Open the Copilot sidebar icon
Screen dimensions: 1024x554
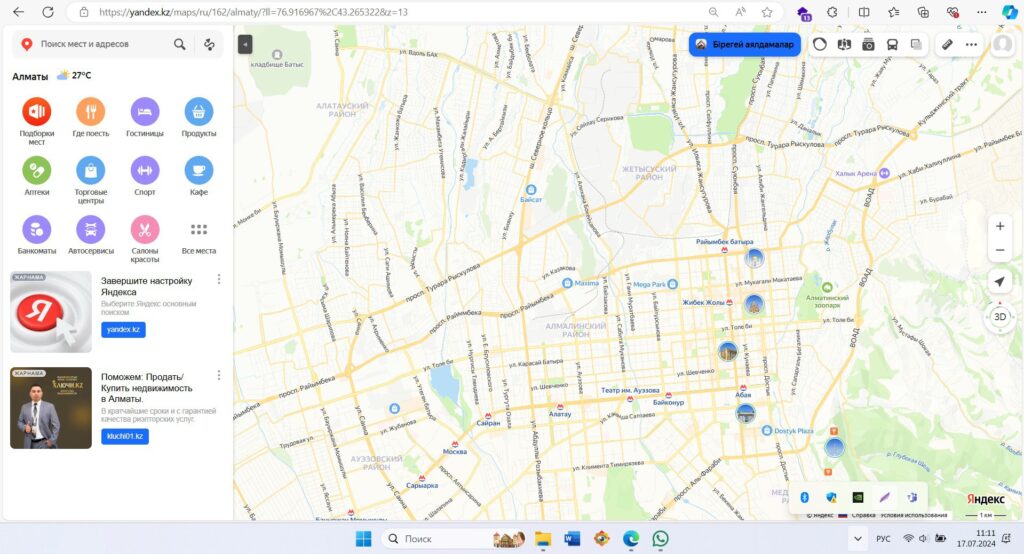coord(1010,12)
